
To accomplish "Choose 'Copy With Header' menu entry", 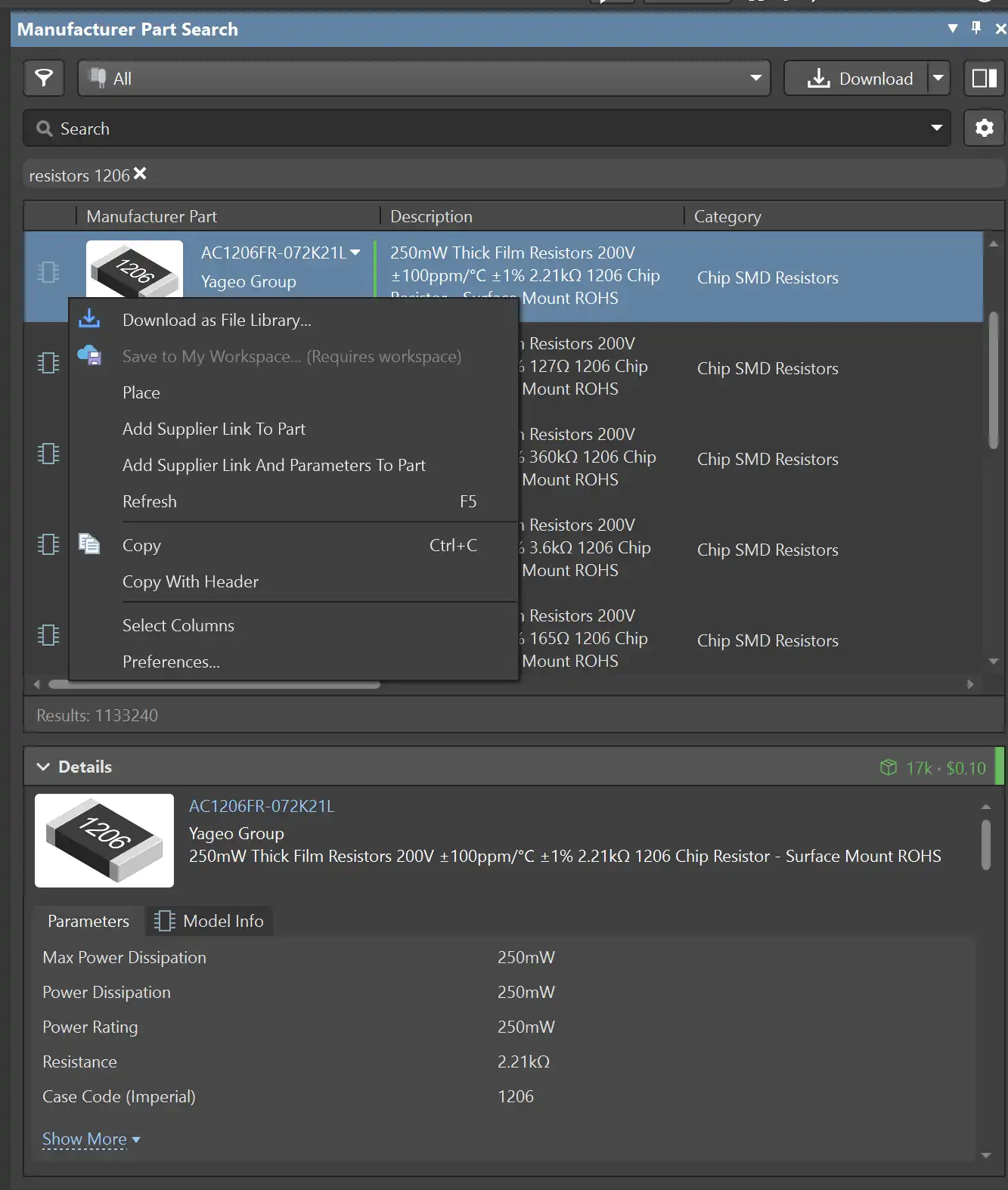I will [x=191, y=581].
